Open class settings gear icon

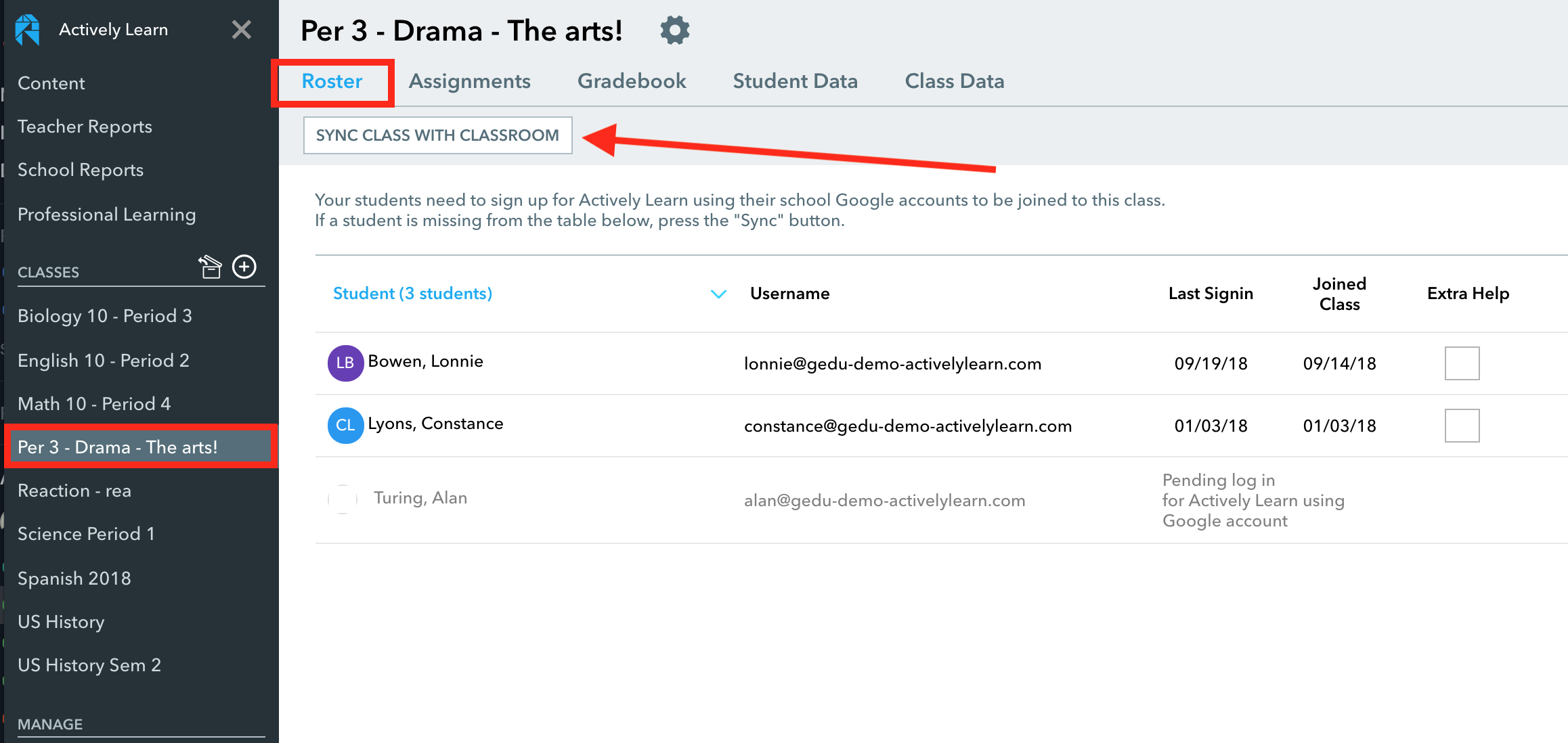[x=675, y=30]
